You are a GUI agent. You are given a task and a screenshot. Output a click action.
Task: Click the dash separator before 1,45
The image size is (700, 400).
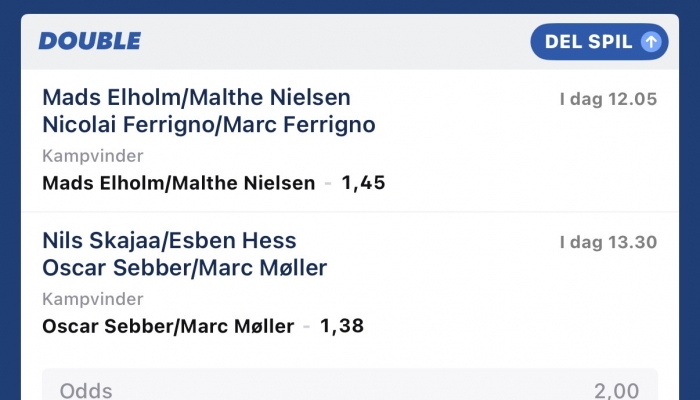[x=328, y=183]
